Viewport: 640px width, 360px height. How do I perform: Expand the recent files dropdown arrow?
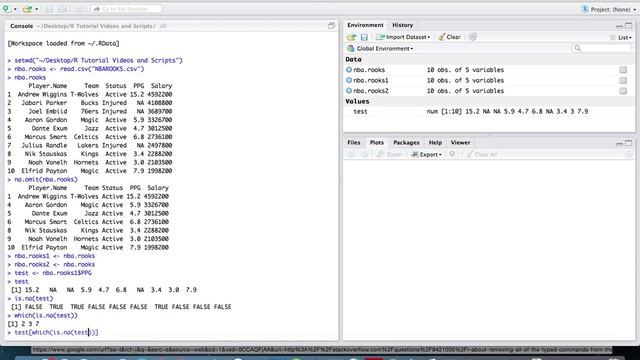[x=36, y=9]
